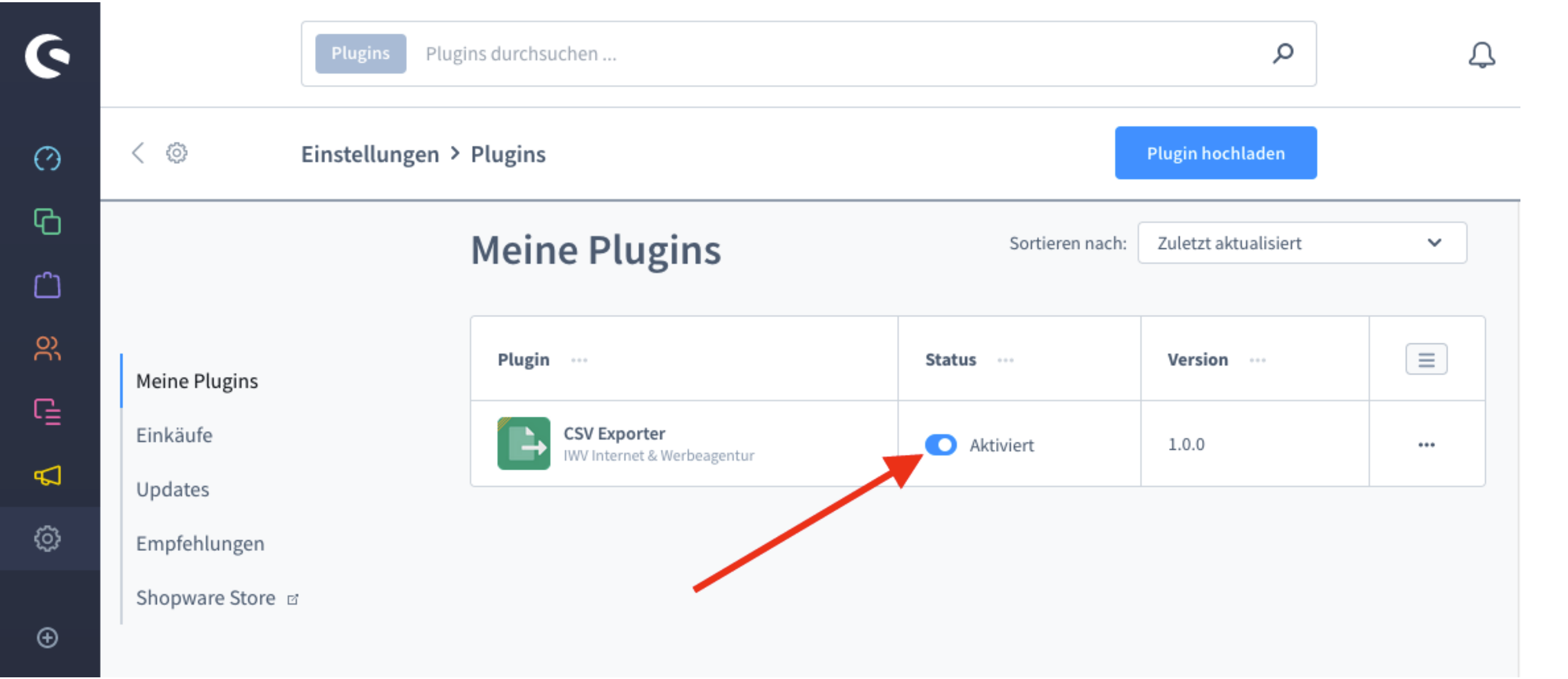This screenshot has width=1568, height=679.
Task: Open the Catalogues icon in sidebar
Action: click(x=48, y=222)
